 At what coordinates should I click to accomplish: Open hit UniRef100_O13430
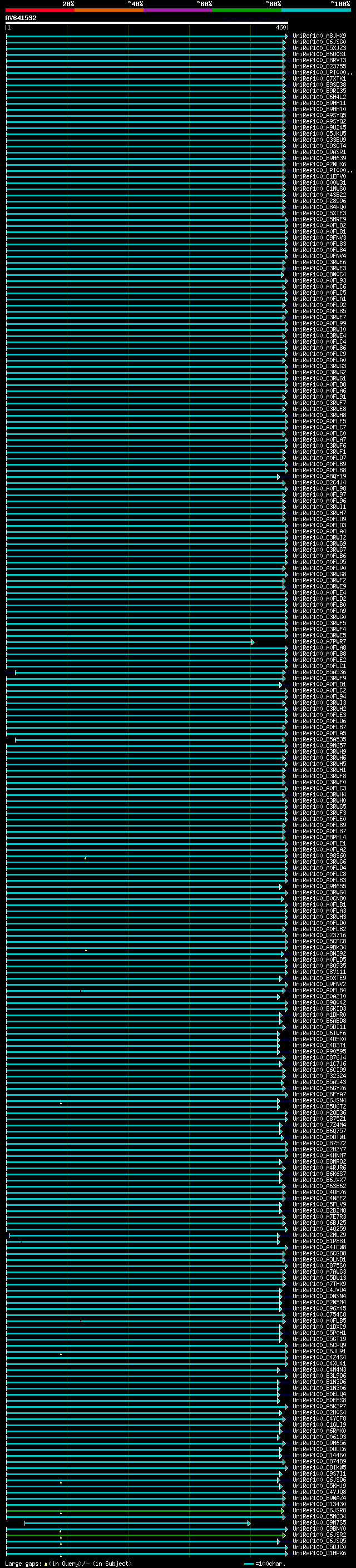click(x=319, y=1505)
